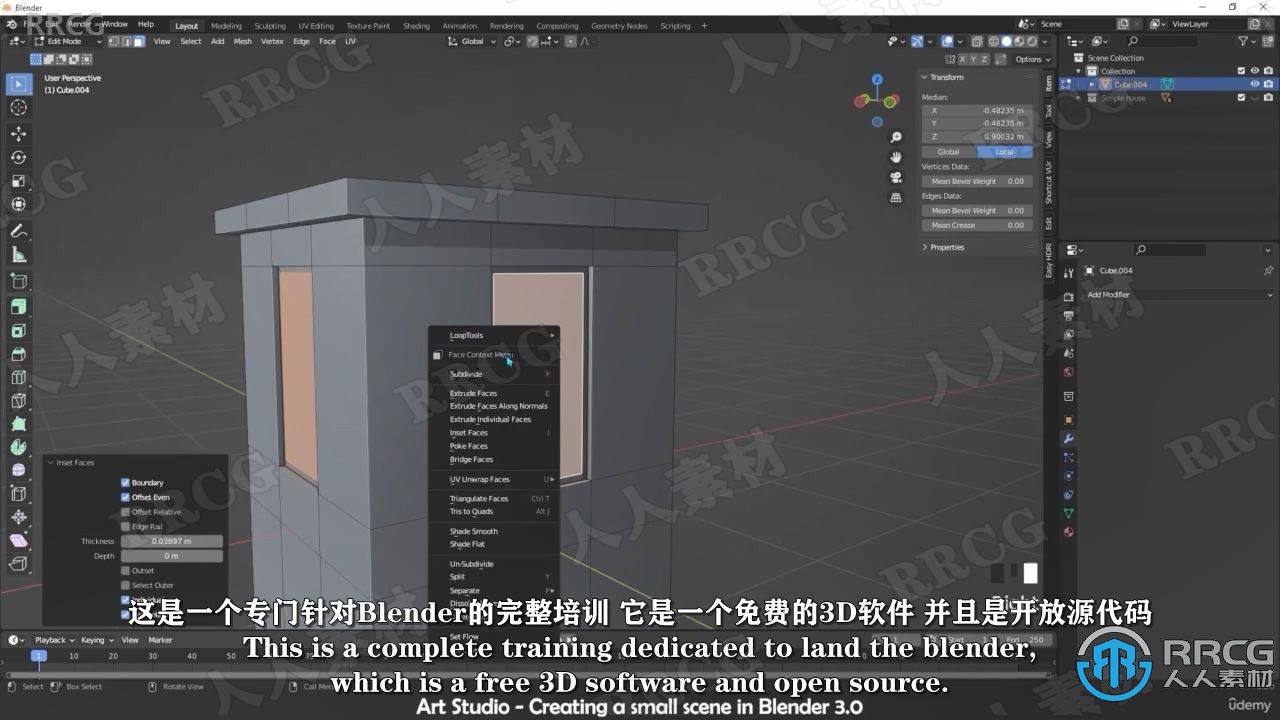This screenshot has height=720, width=1280.
Task: Open the Modeling workspace tab
Action: 226,26
